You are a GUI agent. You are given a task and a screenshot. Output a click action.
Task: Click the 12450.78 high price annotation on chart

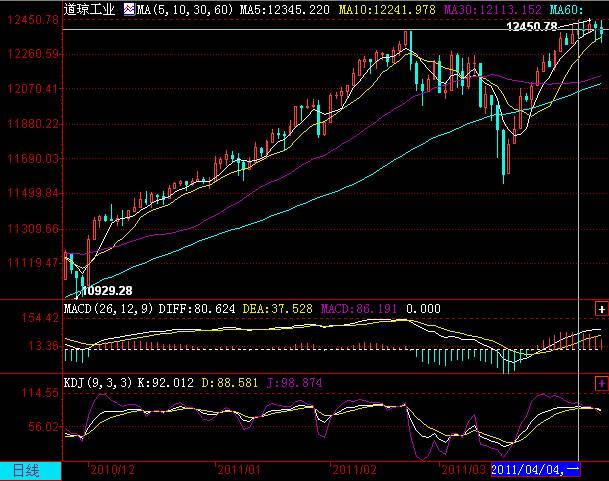532,26
